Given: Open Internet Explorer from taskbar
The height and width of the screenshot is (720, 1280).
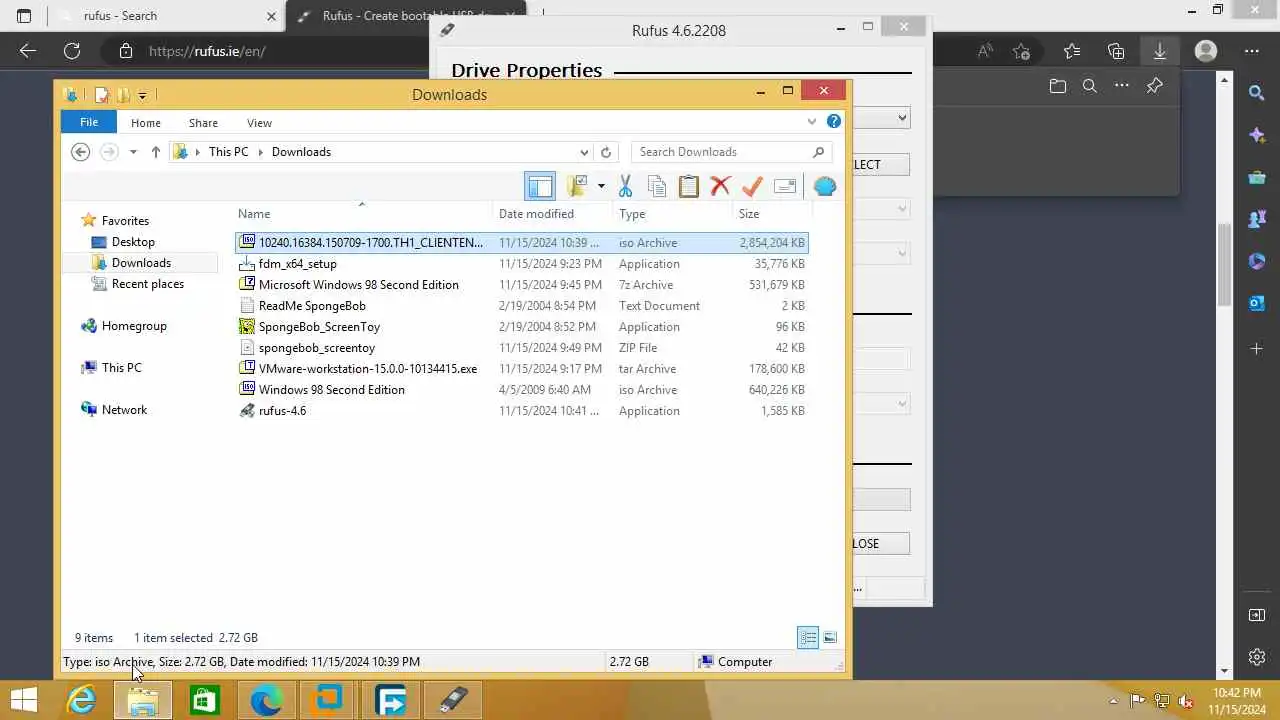Looking at the screenshot, I should coord(80,700).
